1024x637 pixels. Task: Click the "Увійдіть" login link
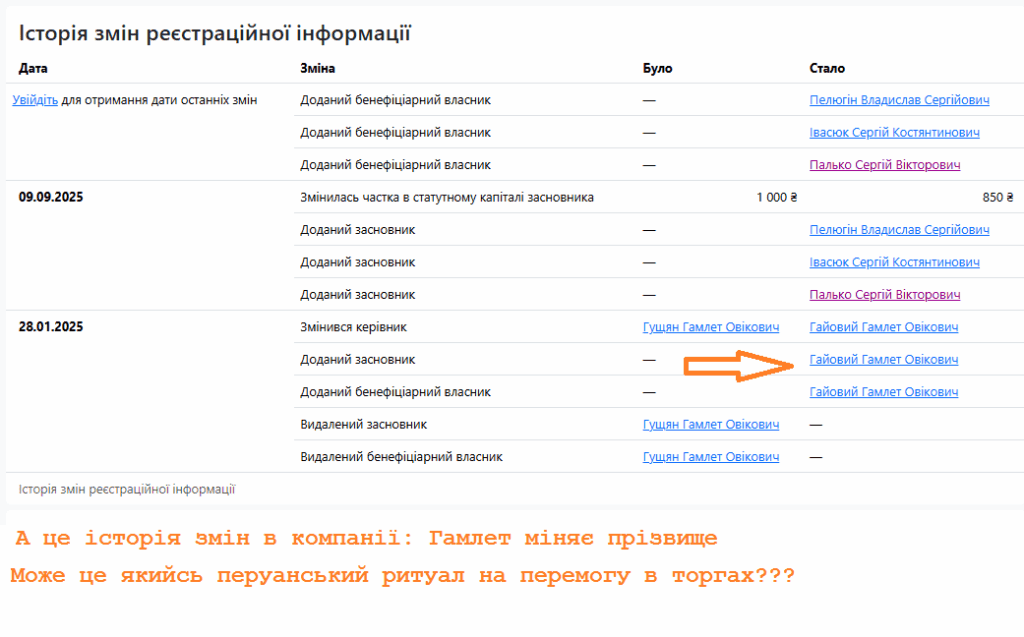pyautogui.click(x=35, y=100)
